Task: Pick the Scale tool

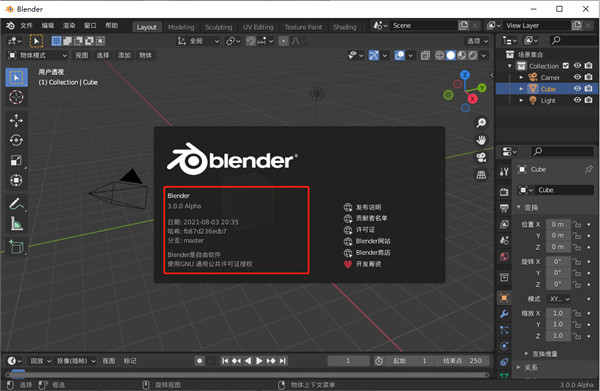Action: pyautogui.click(x=16, y=161)
